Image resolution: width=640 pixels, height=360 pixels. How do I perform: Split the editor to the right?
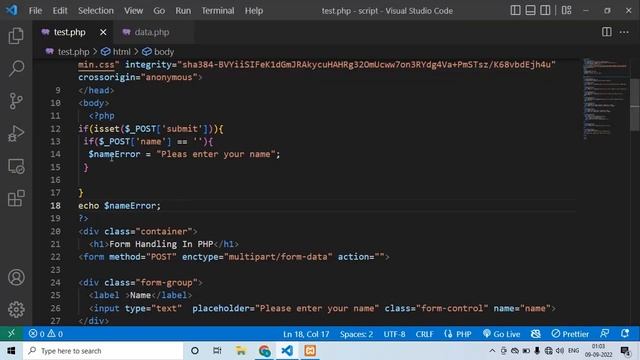click(607, 32)
